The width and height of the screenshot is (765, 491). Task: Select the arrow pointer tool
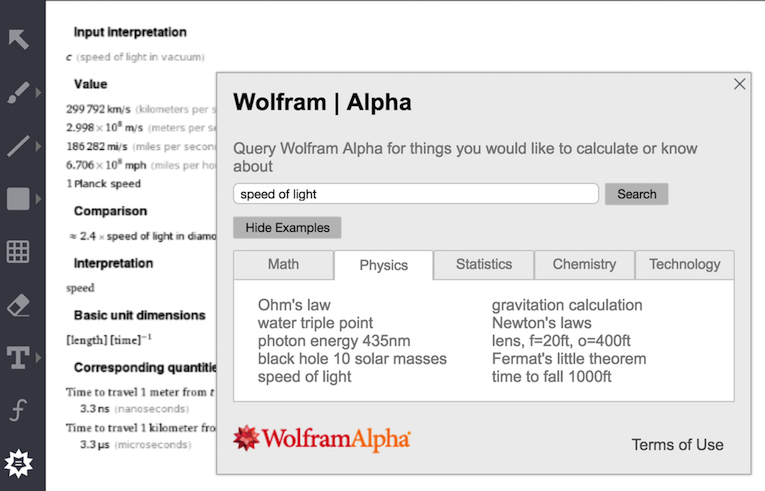pos(18,40)
